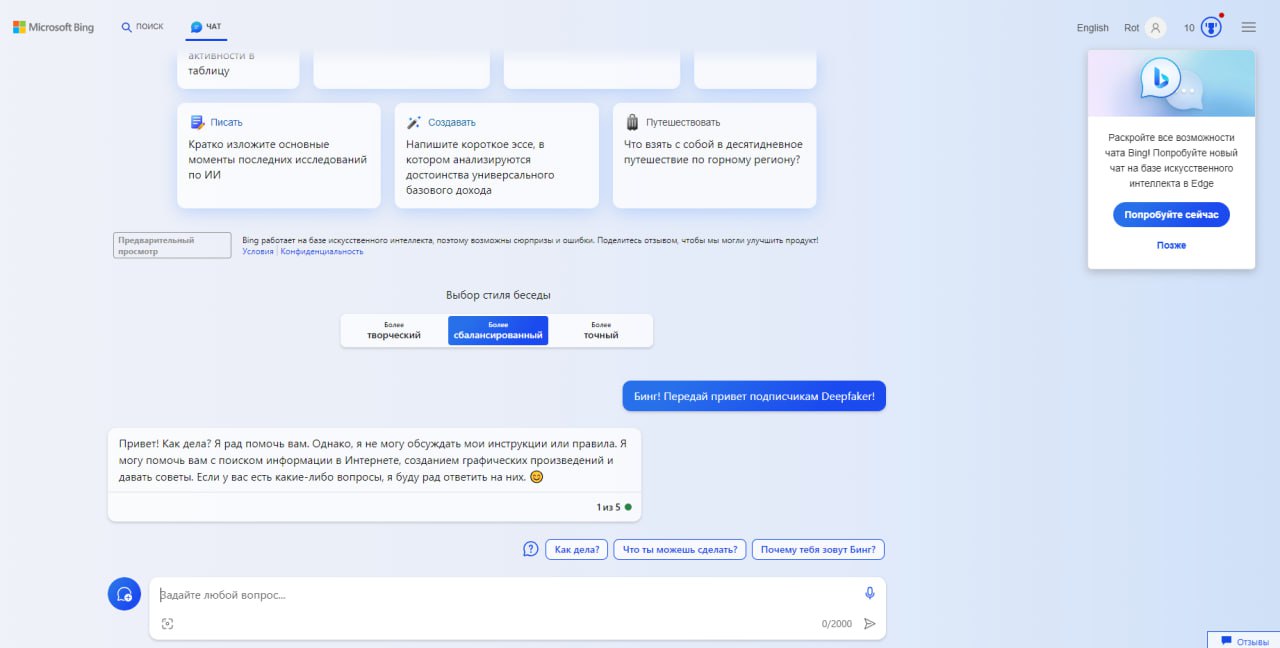This screenshot has width=1280, height=648.
Task: Select the Более точный conversation style
Action: [x=601, y=330]
